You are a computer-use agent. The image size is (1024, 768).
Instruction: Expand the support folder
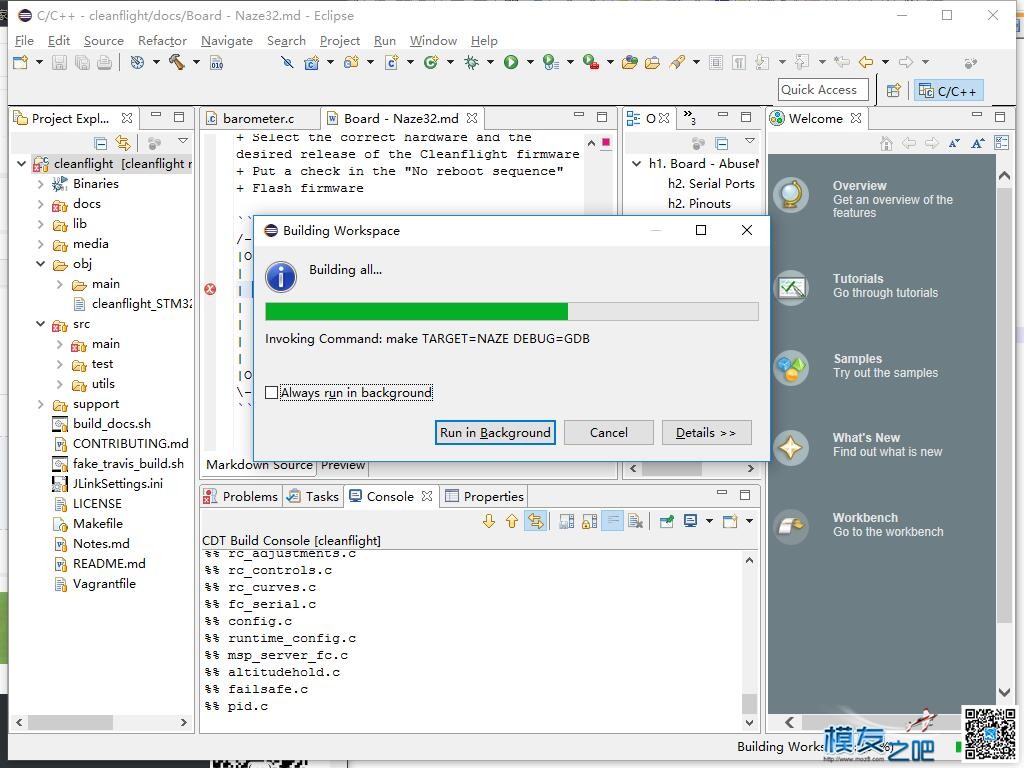(x=40, y=404)
